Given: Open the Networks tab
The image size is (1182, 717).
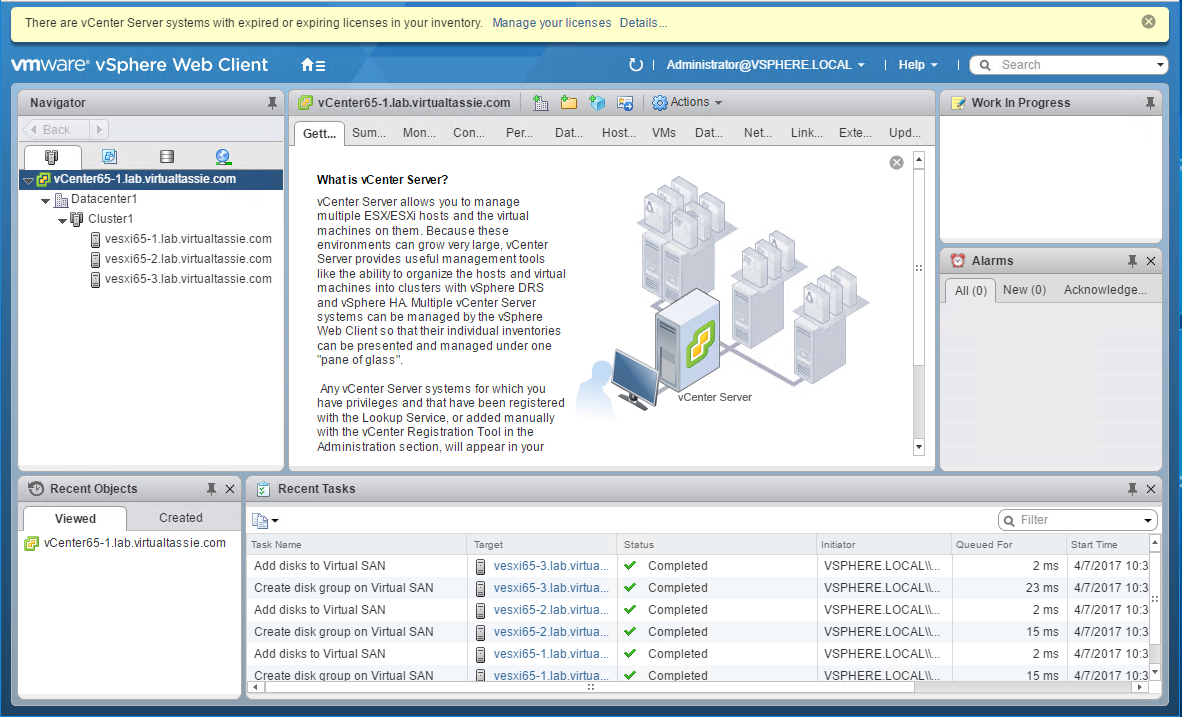Looking at the screenshot, I should pyautogui.click(x=758, y=133).
